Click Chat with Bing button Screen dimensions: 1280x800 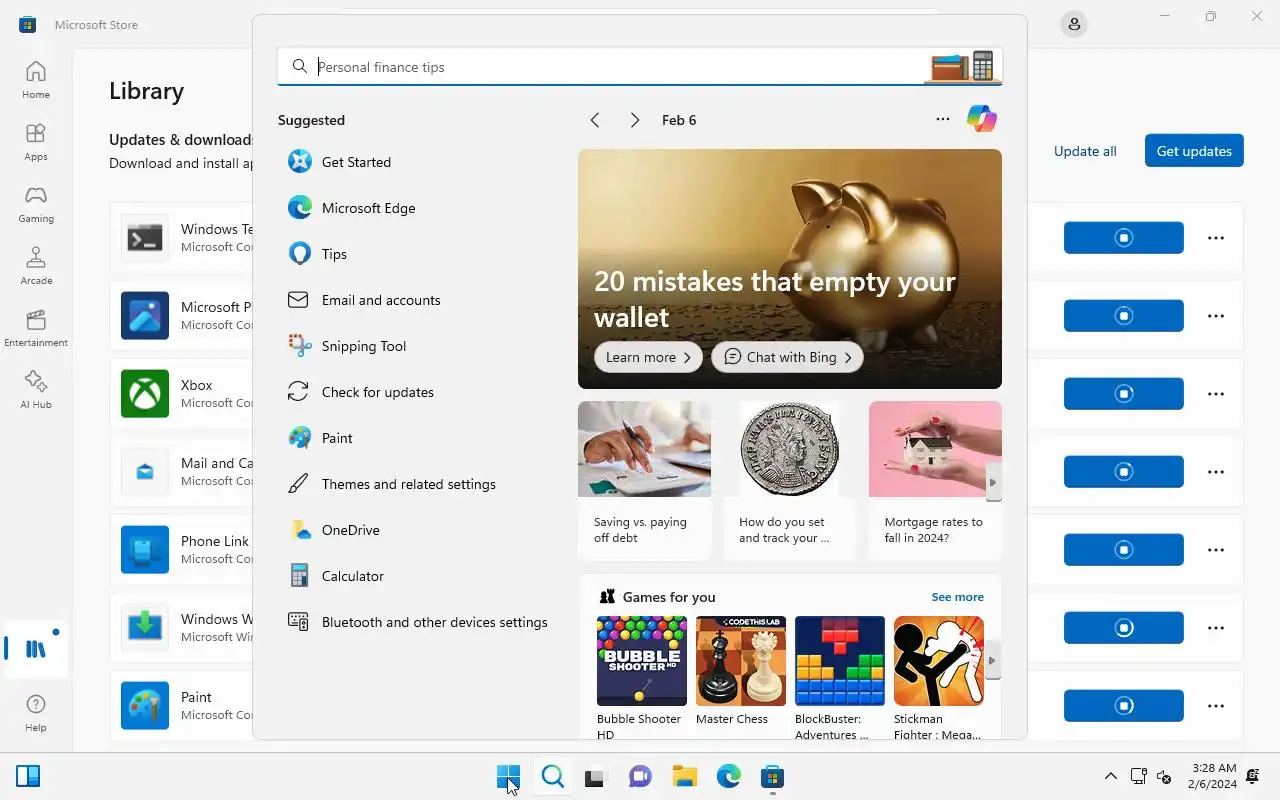pyautogui.click(x=787, y=357)
